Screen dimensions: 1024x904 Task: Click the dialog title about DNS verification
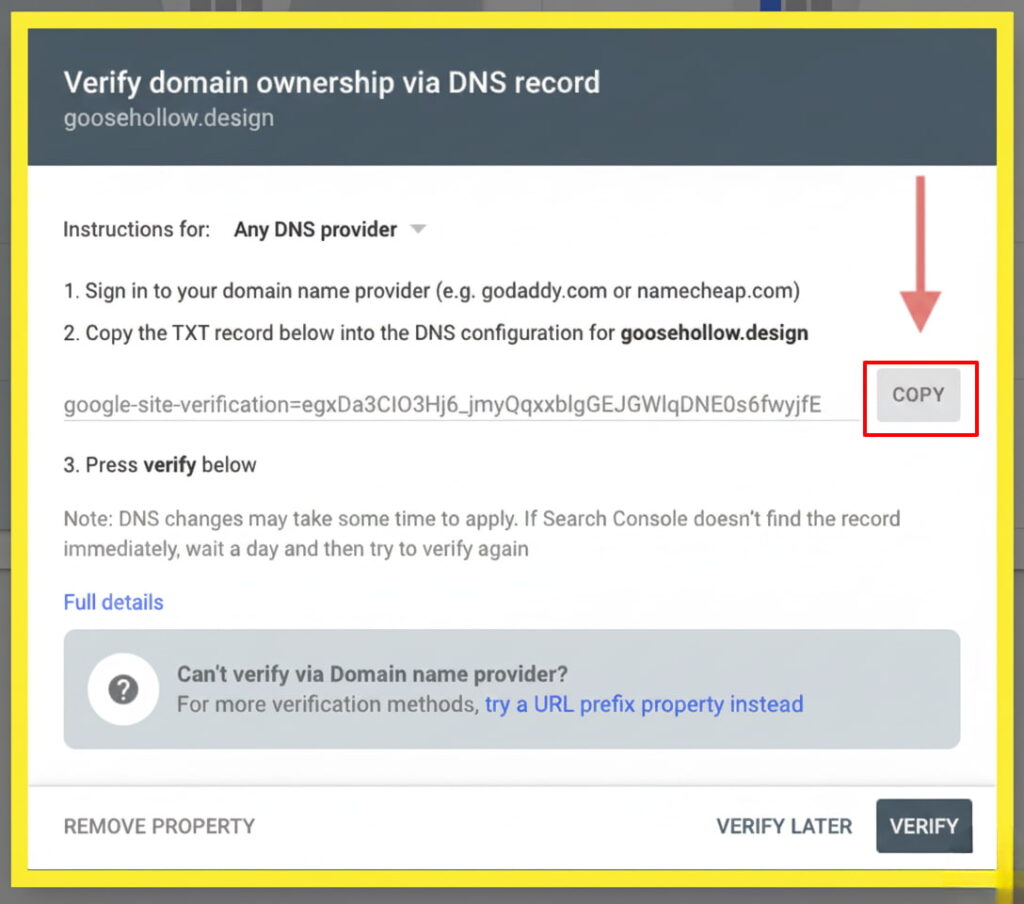[332, 83]
